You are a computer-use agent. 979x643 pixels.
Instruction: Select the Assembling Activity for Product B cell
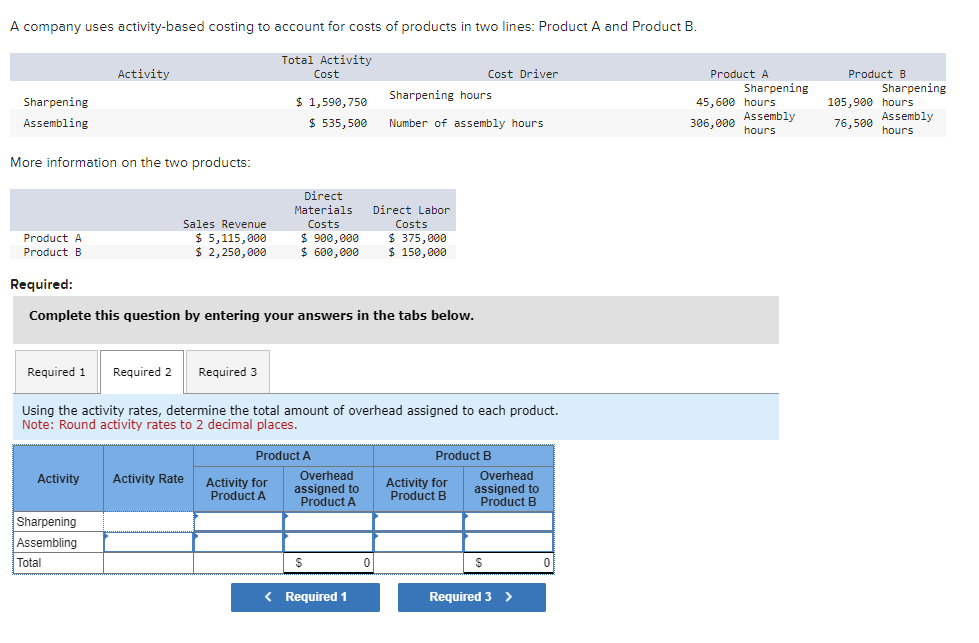tap(417, 542)
